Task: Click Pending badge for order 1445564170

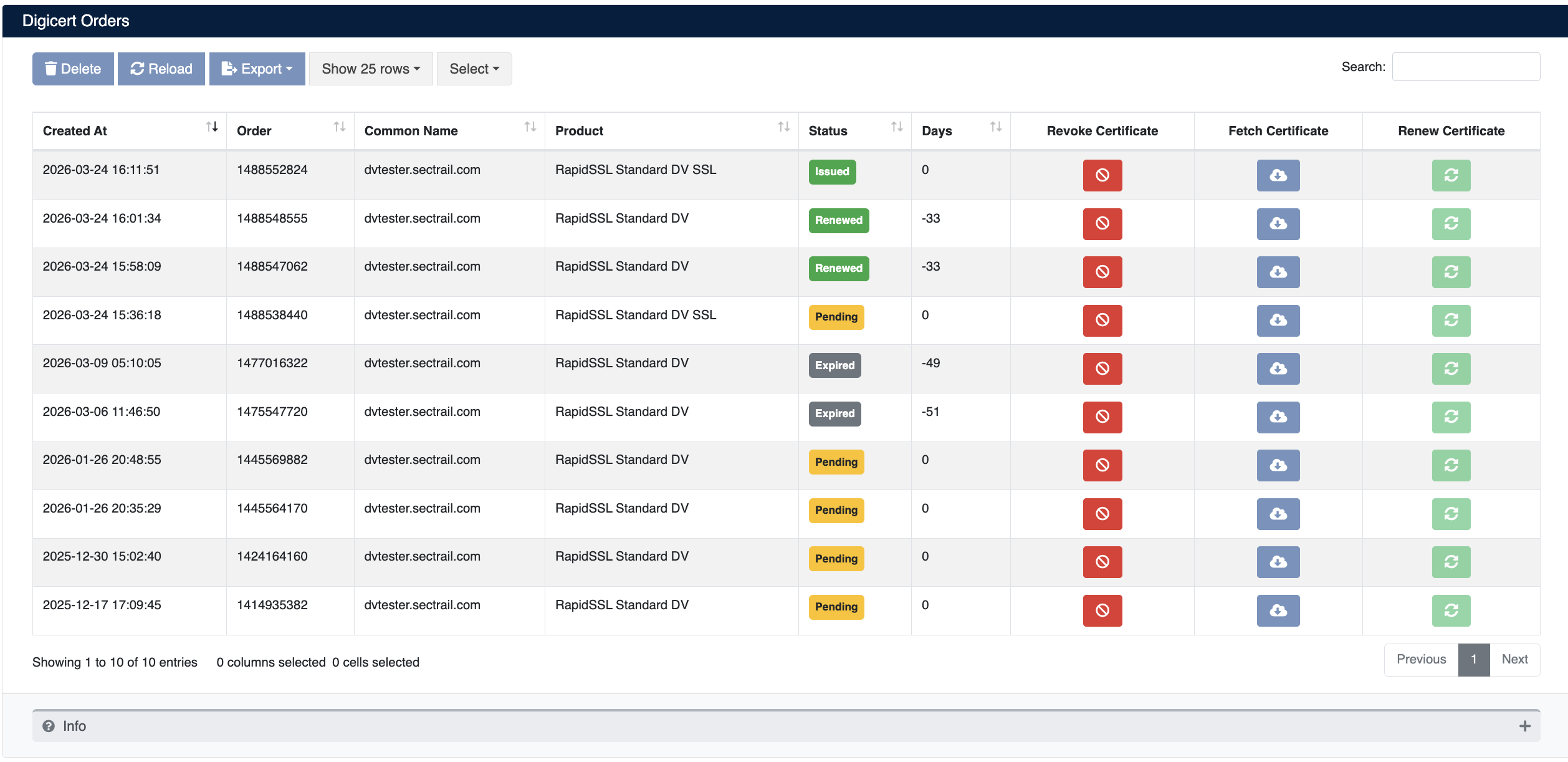Action: (836, 510)
